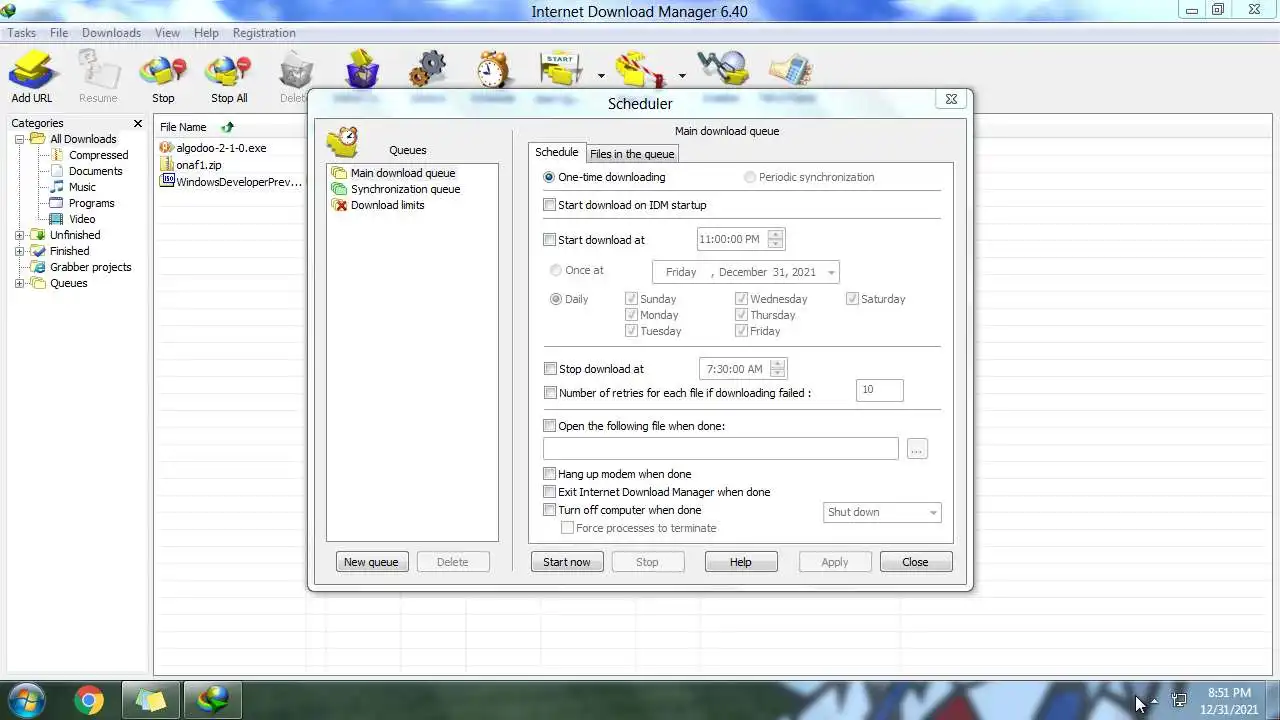Open the View menu
1280x720 pixels.
(x=167, y=33)
